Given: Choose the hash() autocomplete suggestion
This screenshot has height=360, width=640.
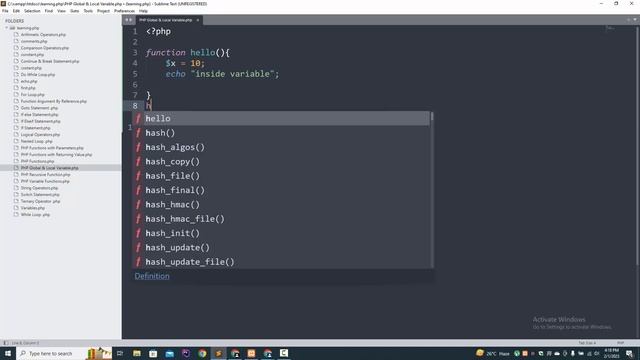Looking at the screenshot, I should tap(282, 133).
